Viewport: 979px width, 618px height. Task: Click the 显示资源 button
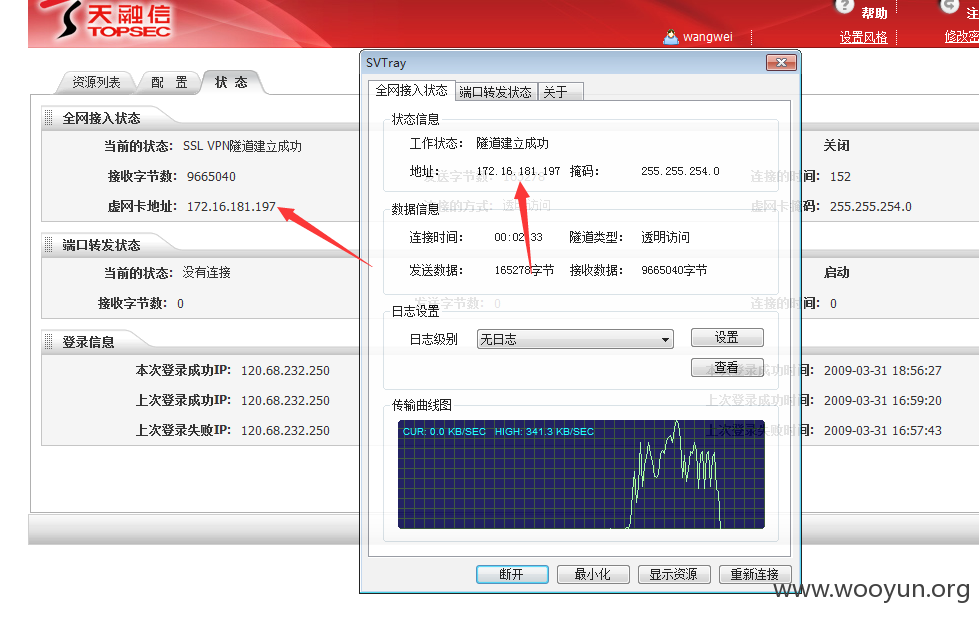coord(674,574)
